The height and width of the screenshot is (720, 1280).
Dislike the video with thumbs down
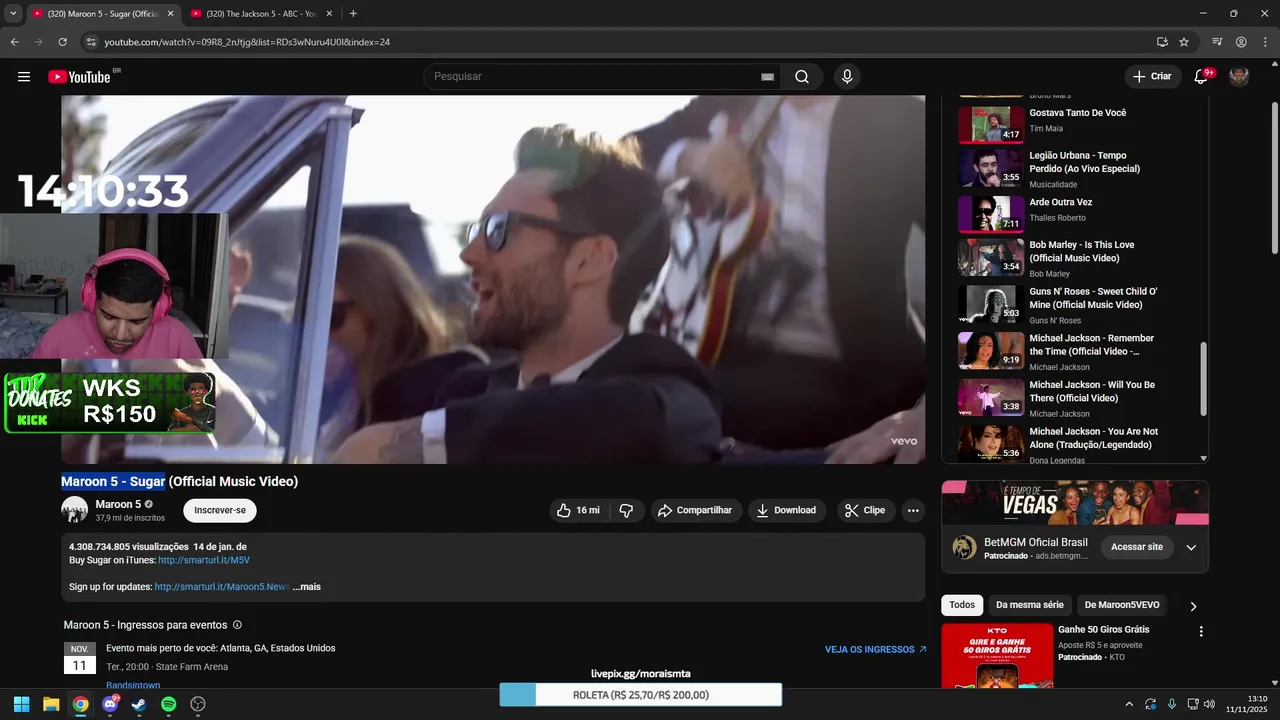click(627, 510)
